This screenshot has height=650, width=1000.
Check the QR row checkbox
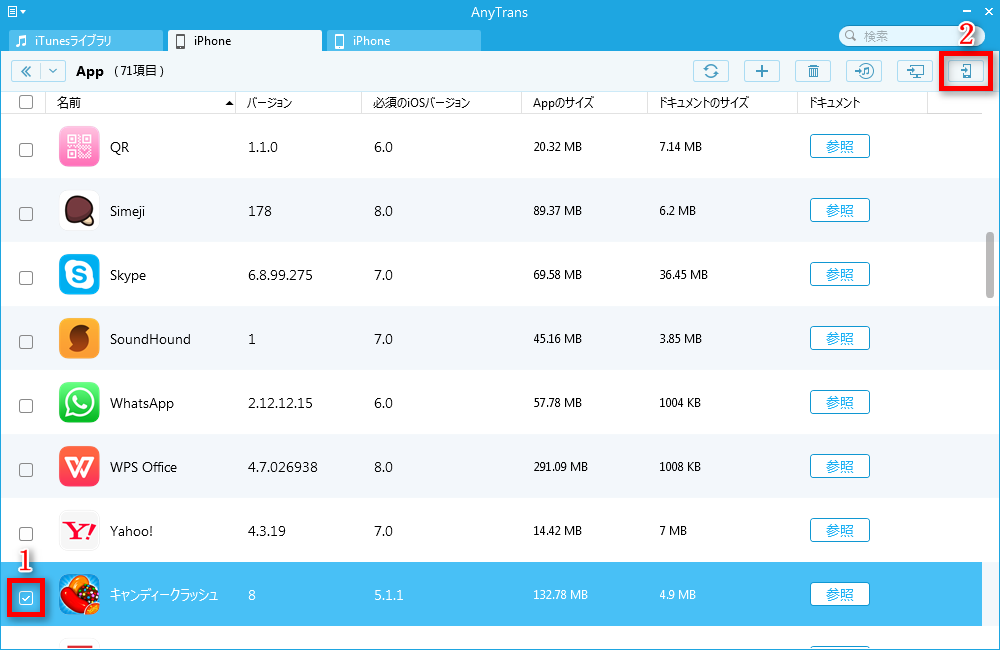coord(26,150)
